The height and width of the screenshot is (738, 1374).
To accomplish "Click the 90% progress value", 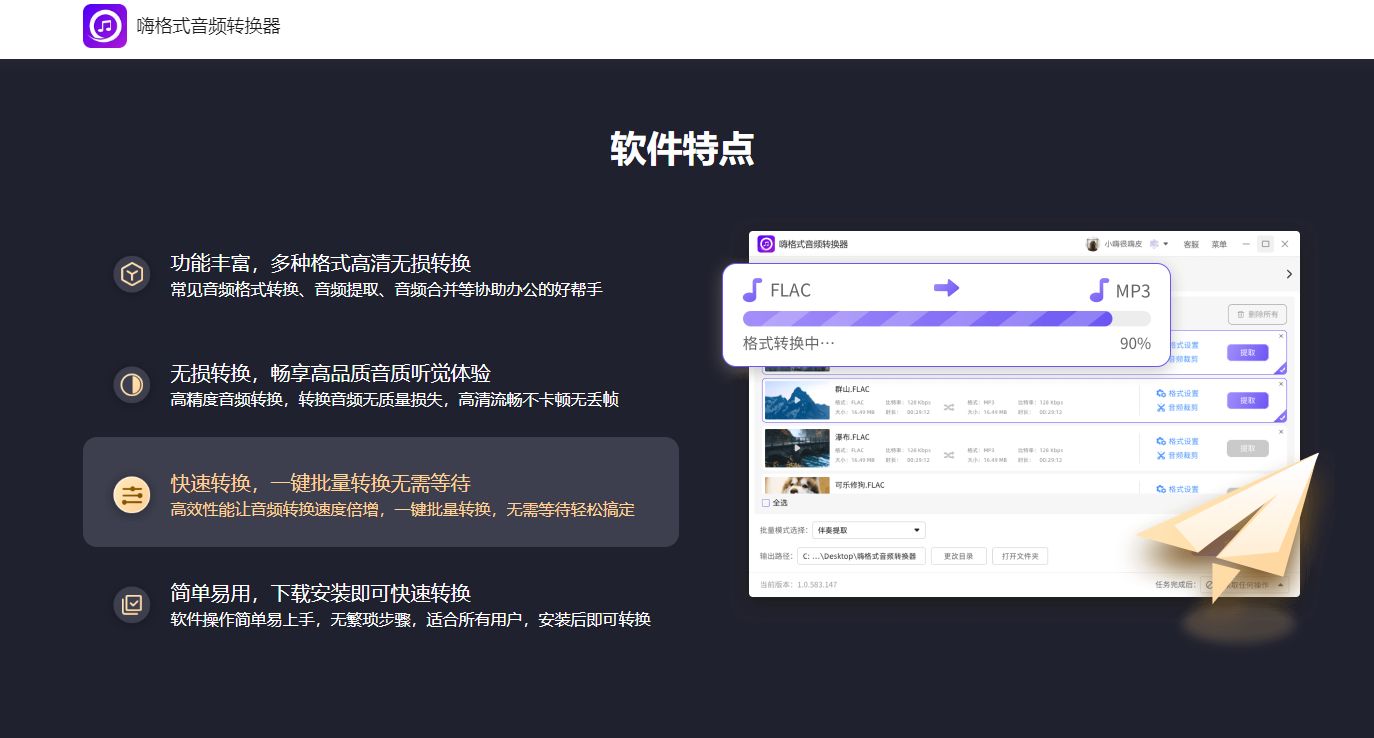I will click(1135, 343).
